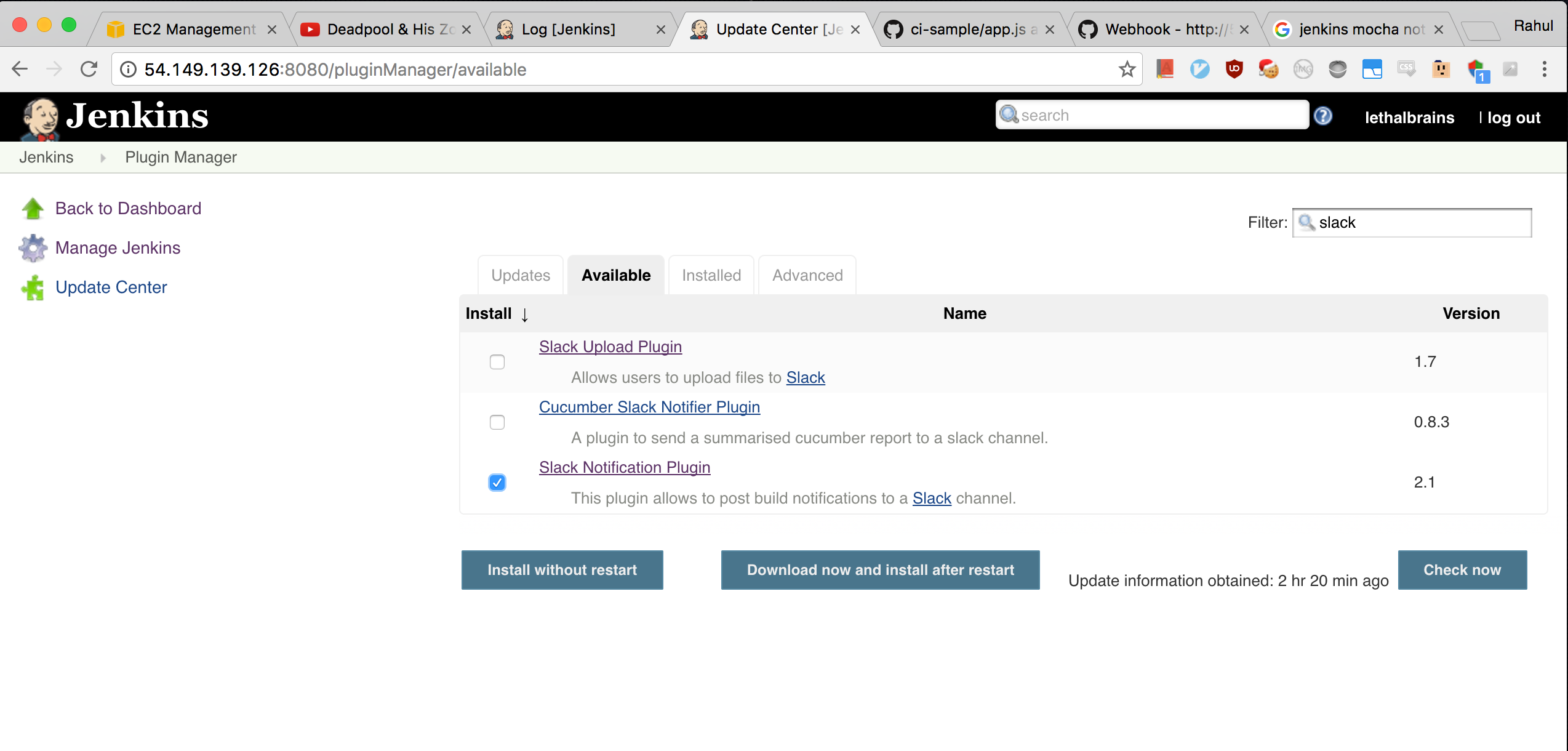Click Check now to refresh update information
The height and width of the screenshot is (751, 1568).
(x=1463, y=569)
